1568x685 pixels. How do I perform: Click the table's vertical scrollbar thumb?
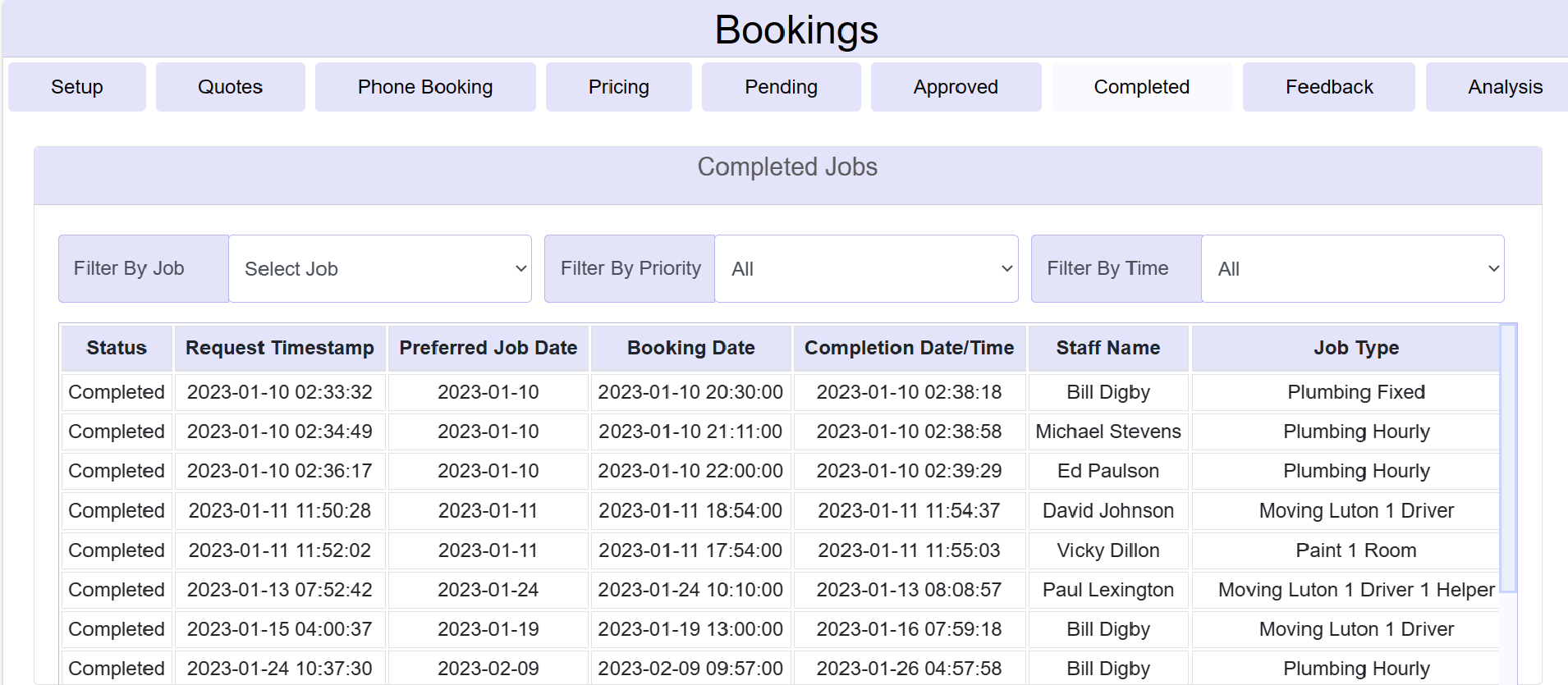1508,458
